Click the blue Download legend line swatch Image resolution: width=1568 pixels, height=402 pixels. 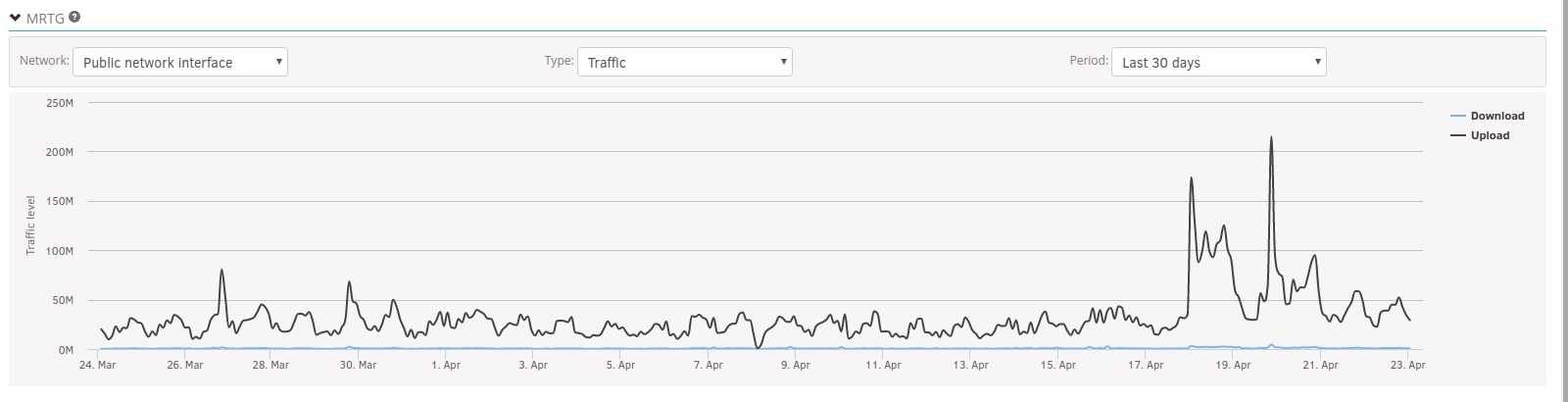[x=1458, y=116]
